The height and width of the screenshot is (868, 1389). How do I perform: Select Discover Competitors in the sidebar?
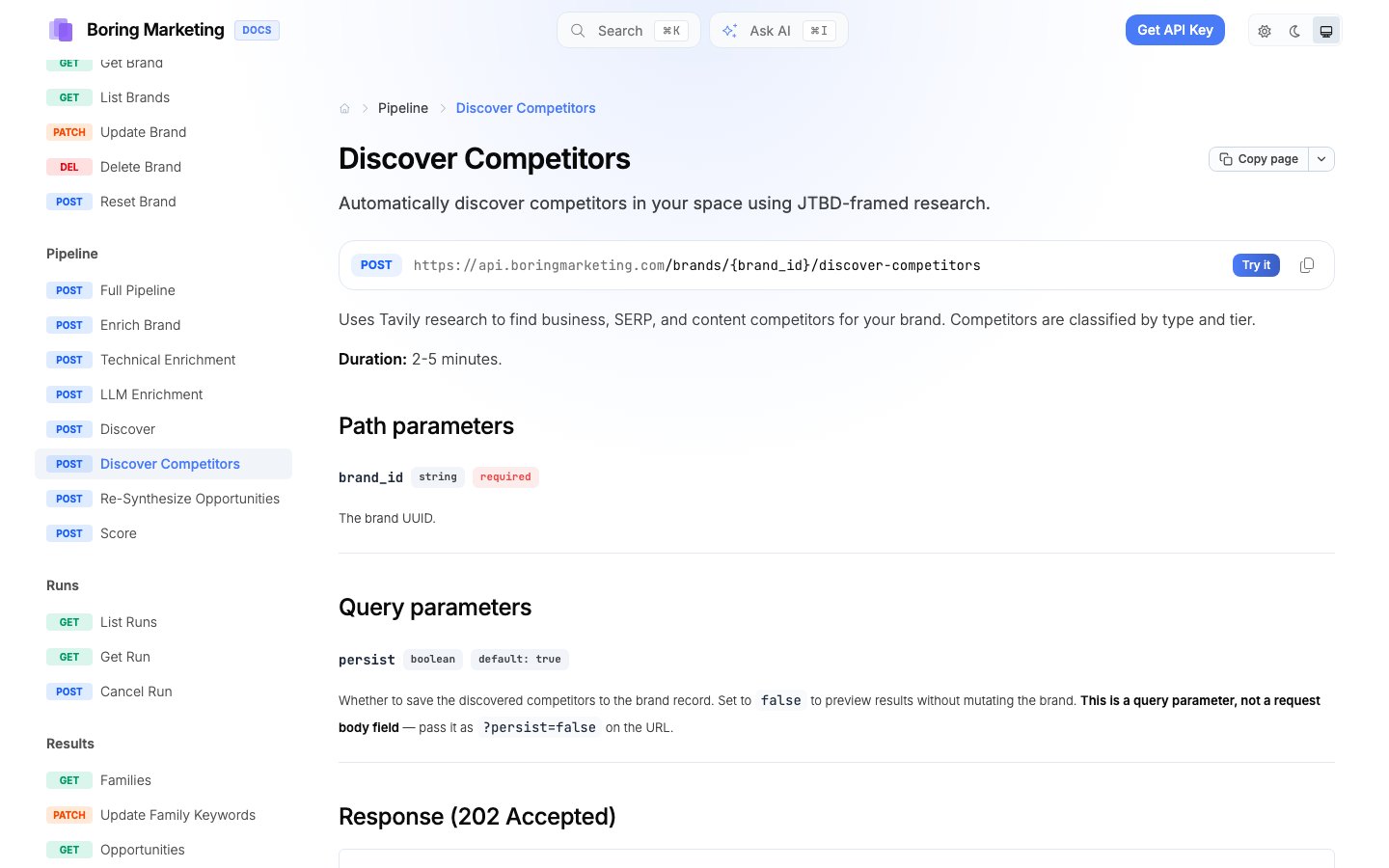click(x=164, y=464)
